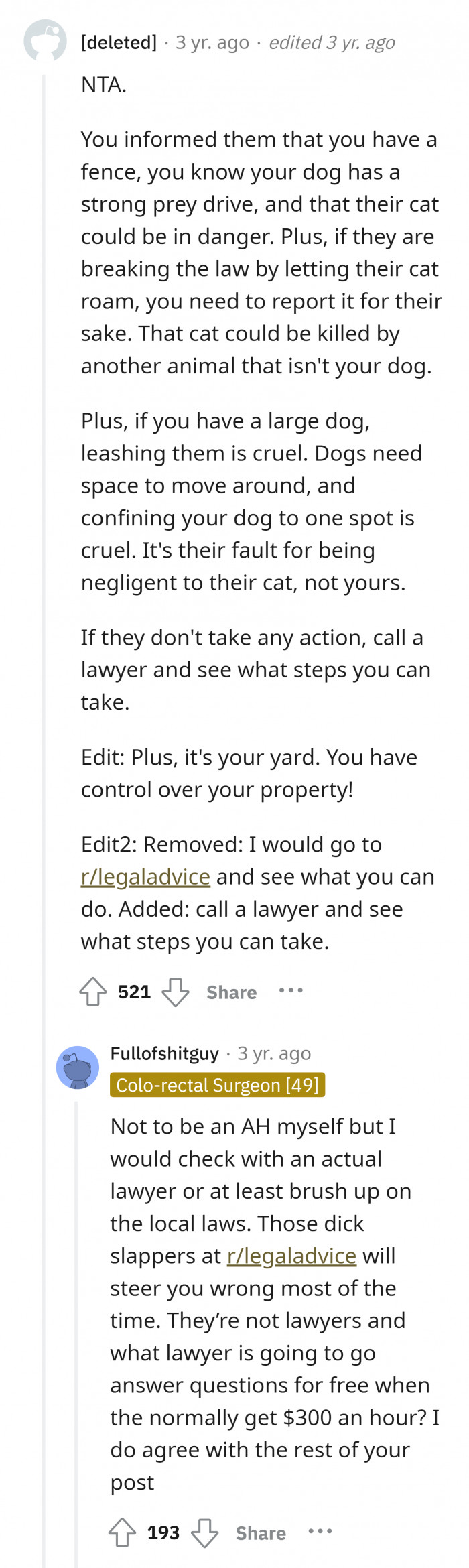This screenshot has height=1568, width=469.
Task: Open the Fullofshitguy username profile
Action: (165, 1053)
